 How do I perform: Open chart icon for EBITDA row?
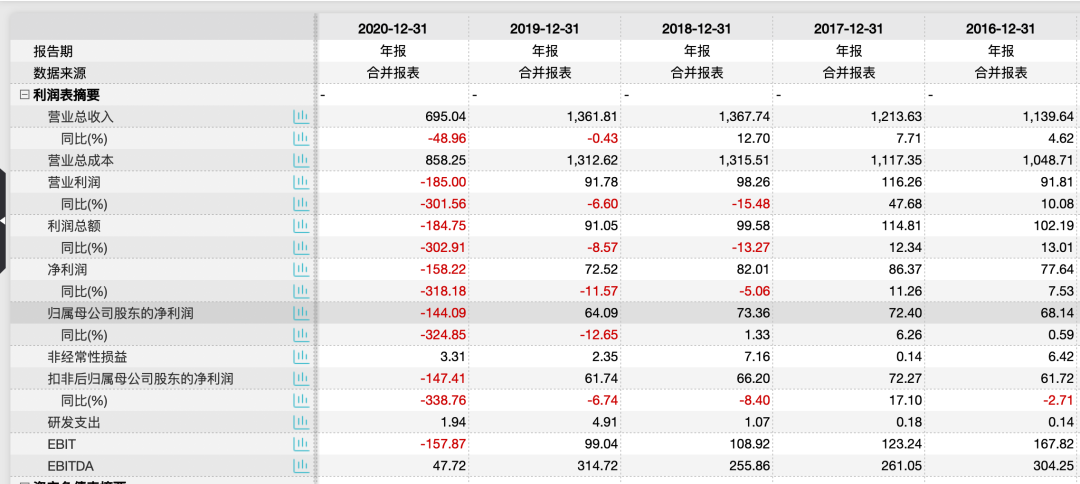coord(300,466)
